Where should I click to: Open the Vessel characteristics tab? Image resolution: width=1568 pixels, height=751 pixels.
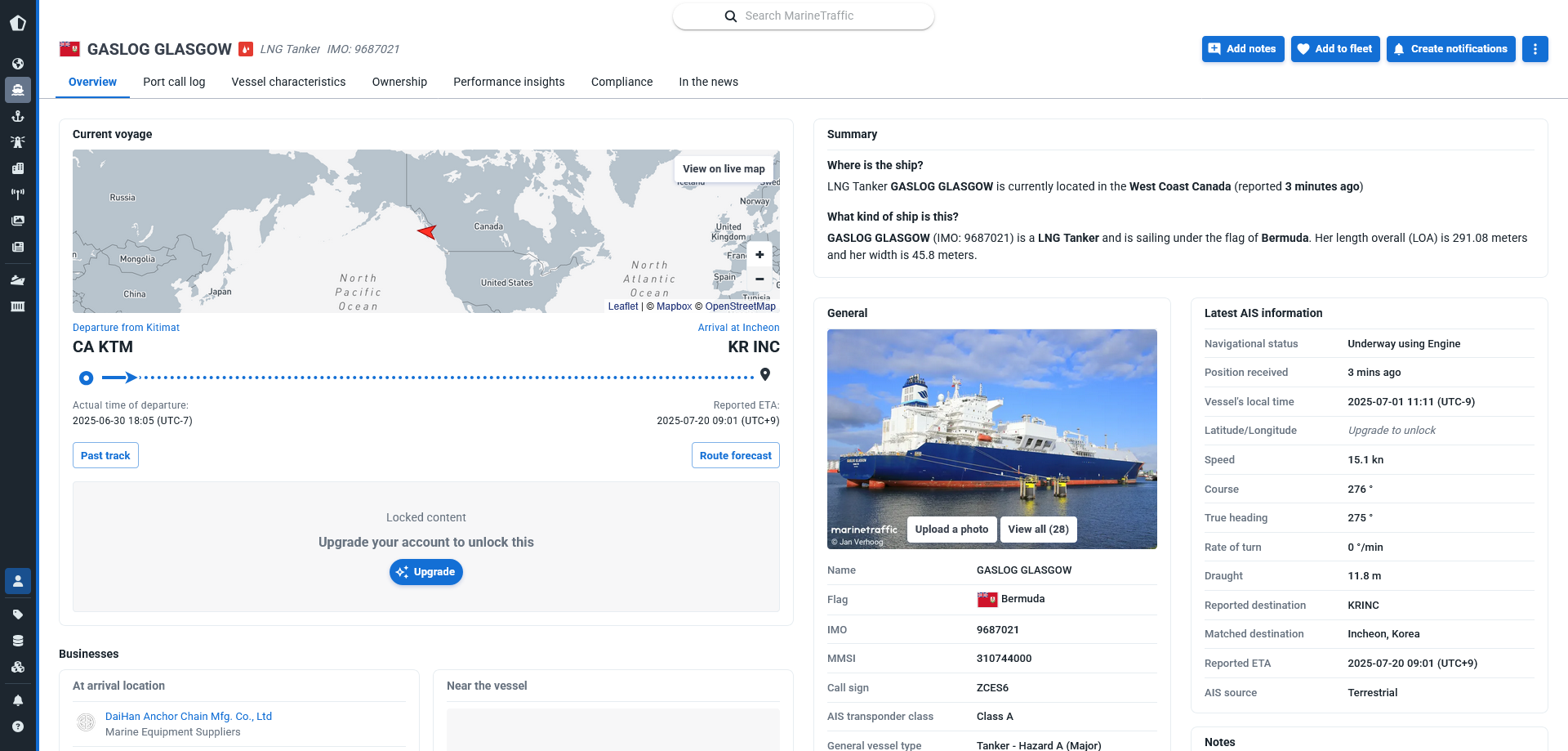coord(288,82)
